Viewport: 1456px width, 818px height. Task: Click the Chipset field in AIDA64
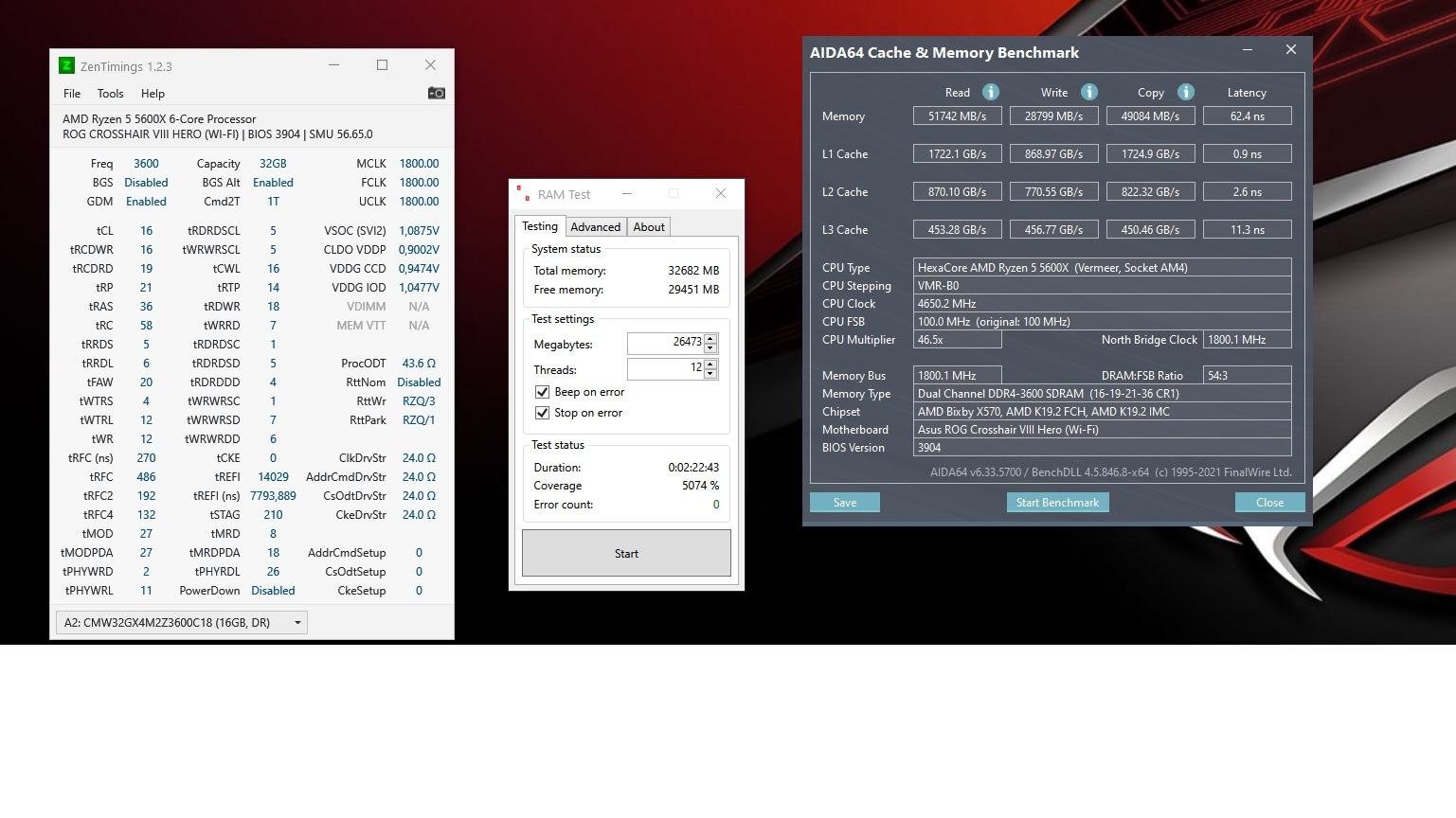click(1102, 411)
